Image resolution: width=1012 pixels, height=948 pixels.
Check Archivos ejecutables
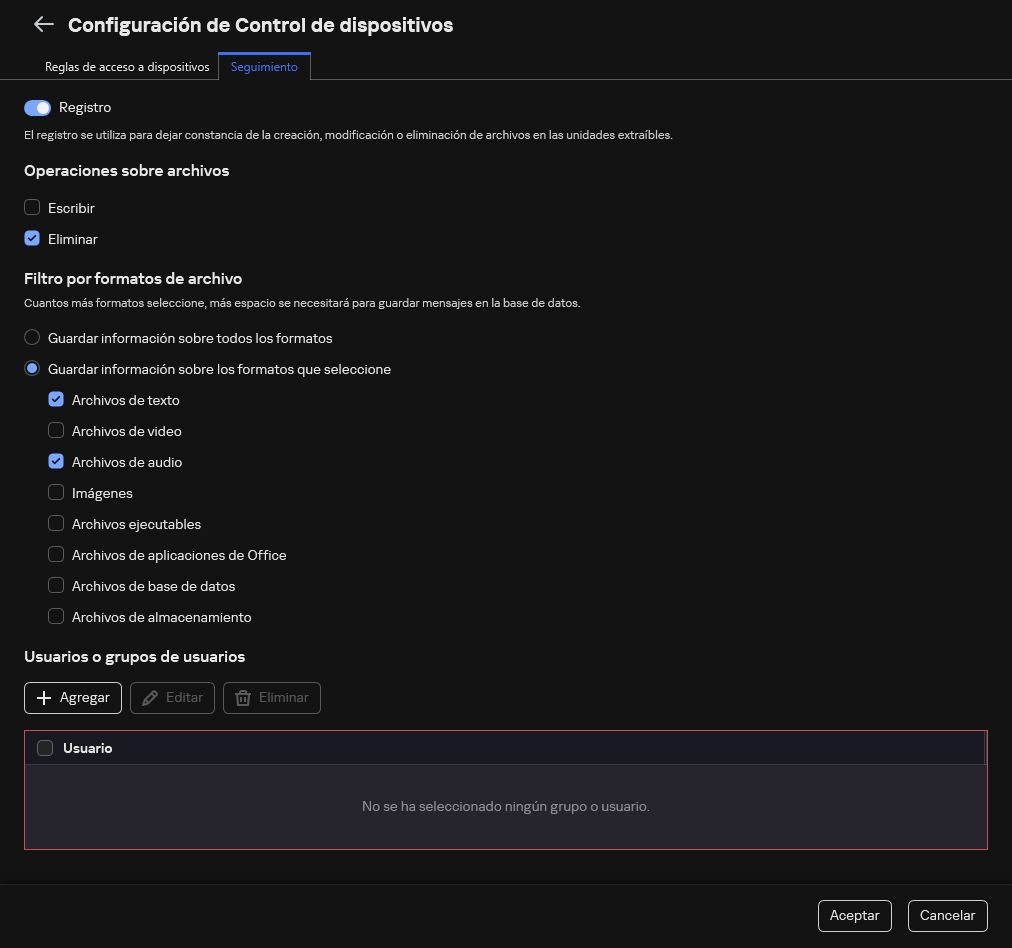(56, 523)
